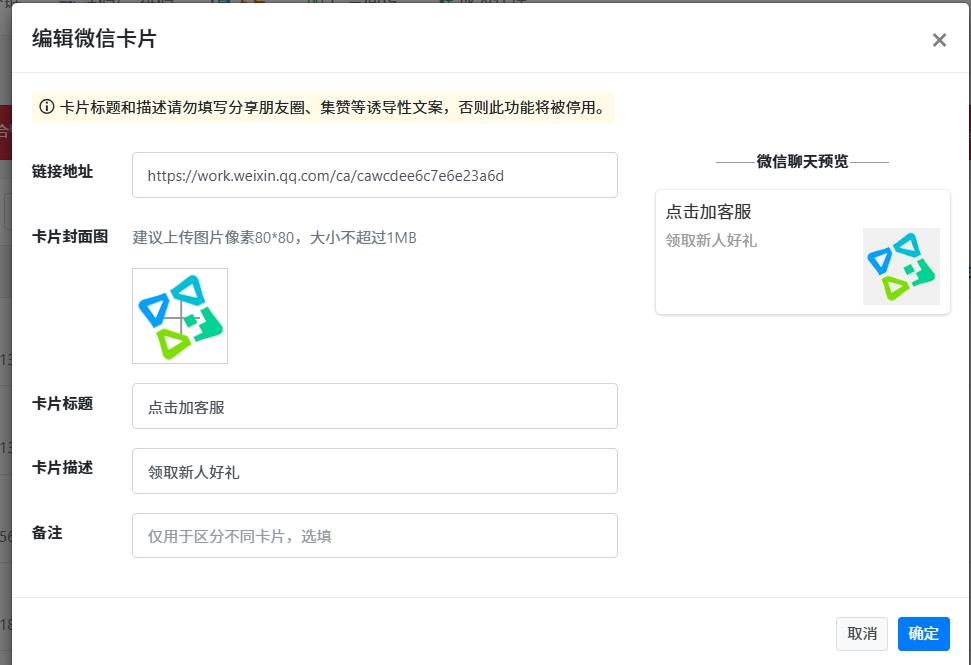Click the logo icon in chat preview

coord(901,266)
